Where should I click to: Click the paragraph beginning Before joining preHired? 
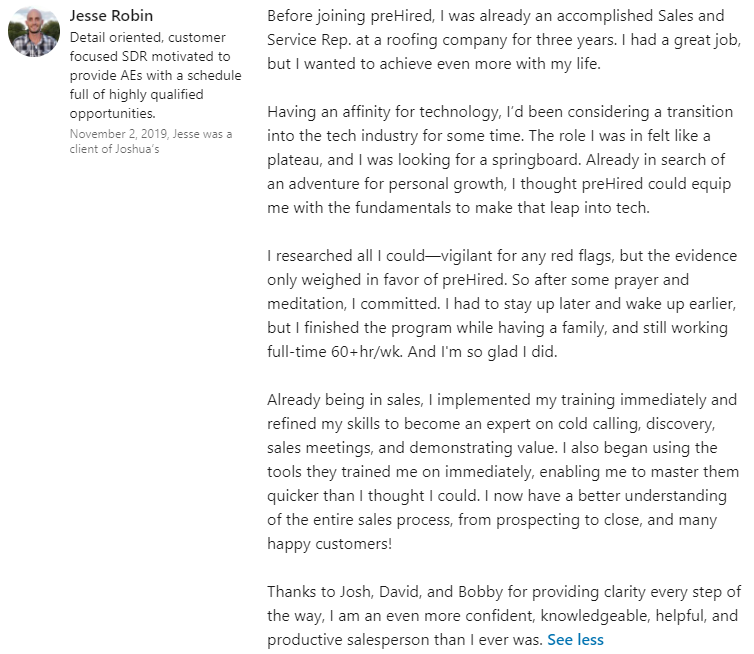click(x=503, y=42)
